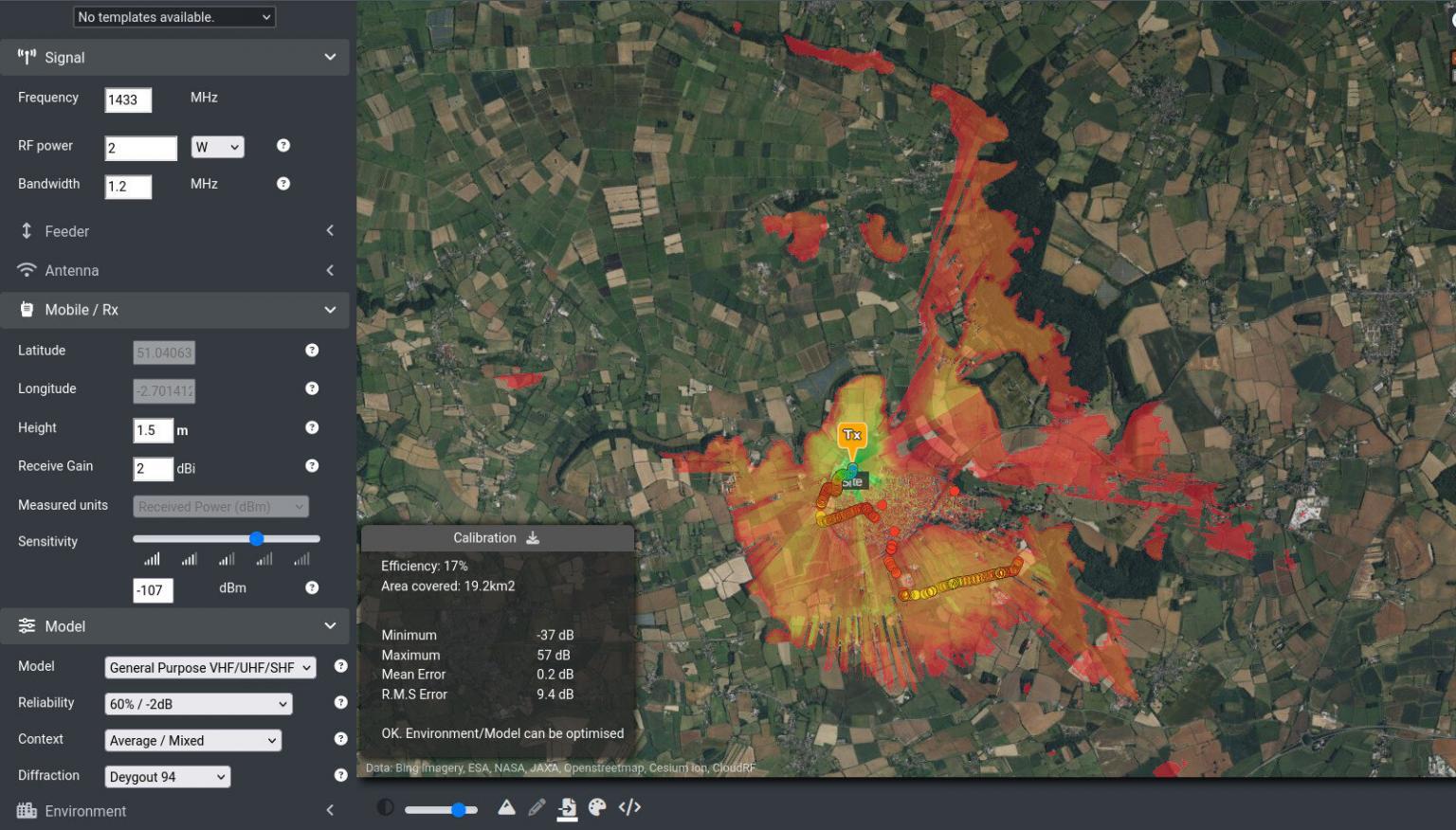Click the terrain mountain icon in bottom toolbar
Screen dimensions: 1456x830
tap(506, 807)
